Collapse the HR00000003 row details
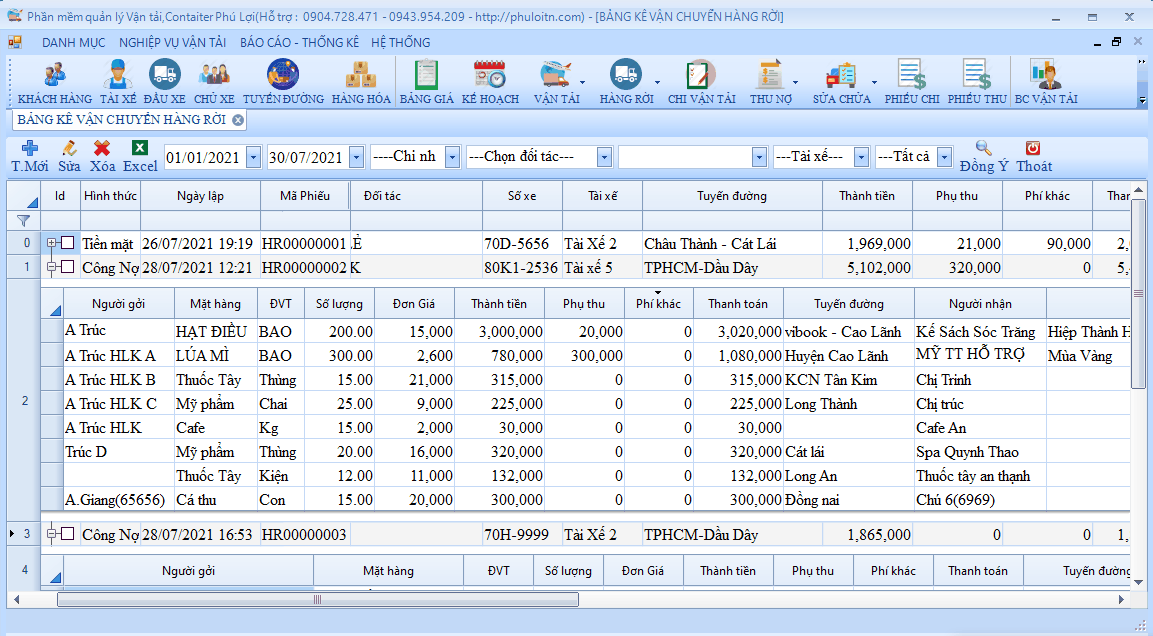 click(x=51, y=534)
